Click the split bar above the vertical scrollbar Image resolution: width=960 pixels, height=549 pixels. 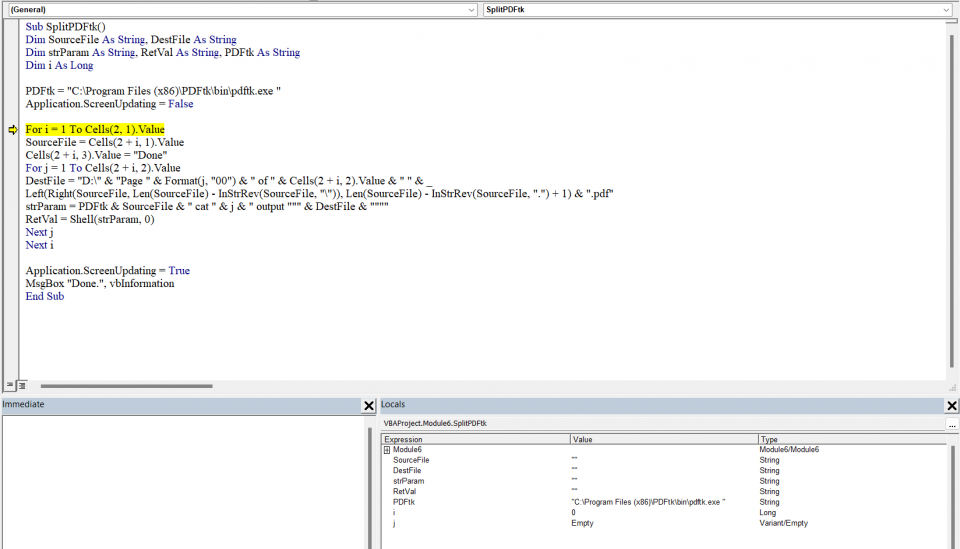(x=951, y=21)
